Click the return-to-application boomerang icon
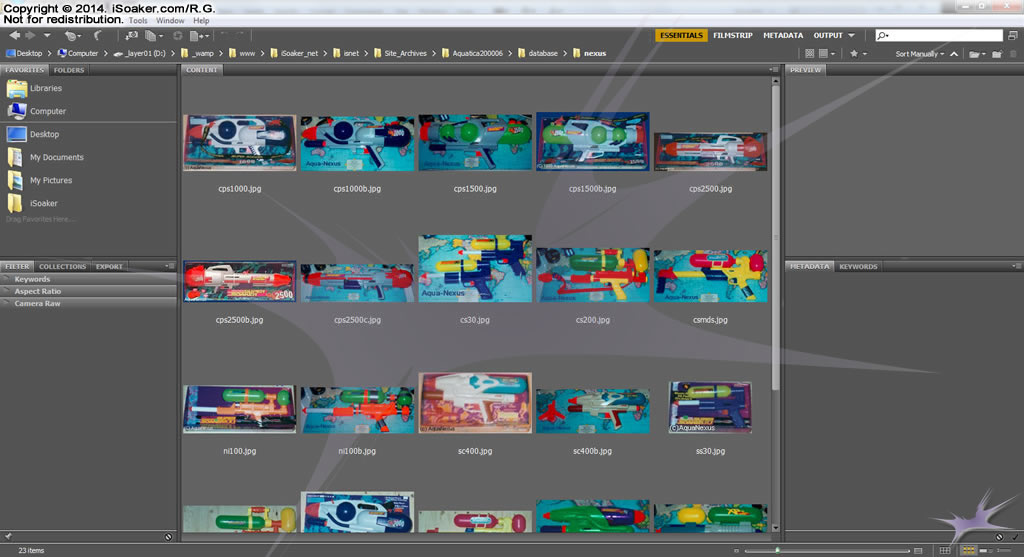This screenshot has width=1024, height=557. [97, 35]
